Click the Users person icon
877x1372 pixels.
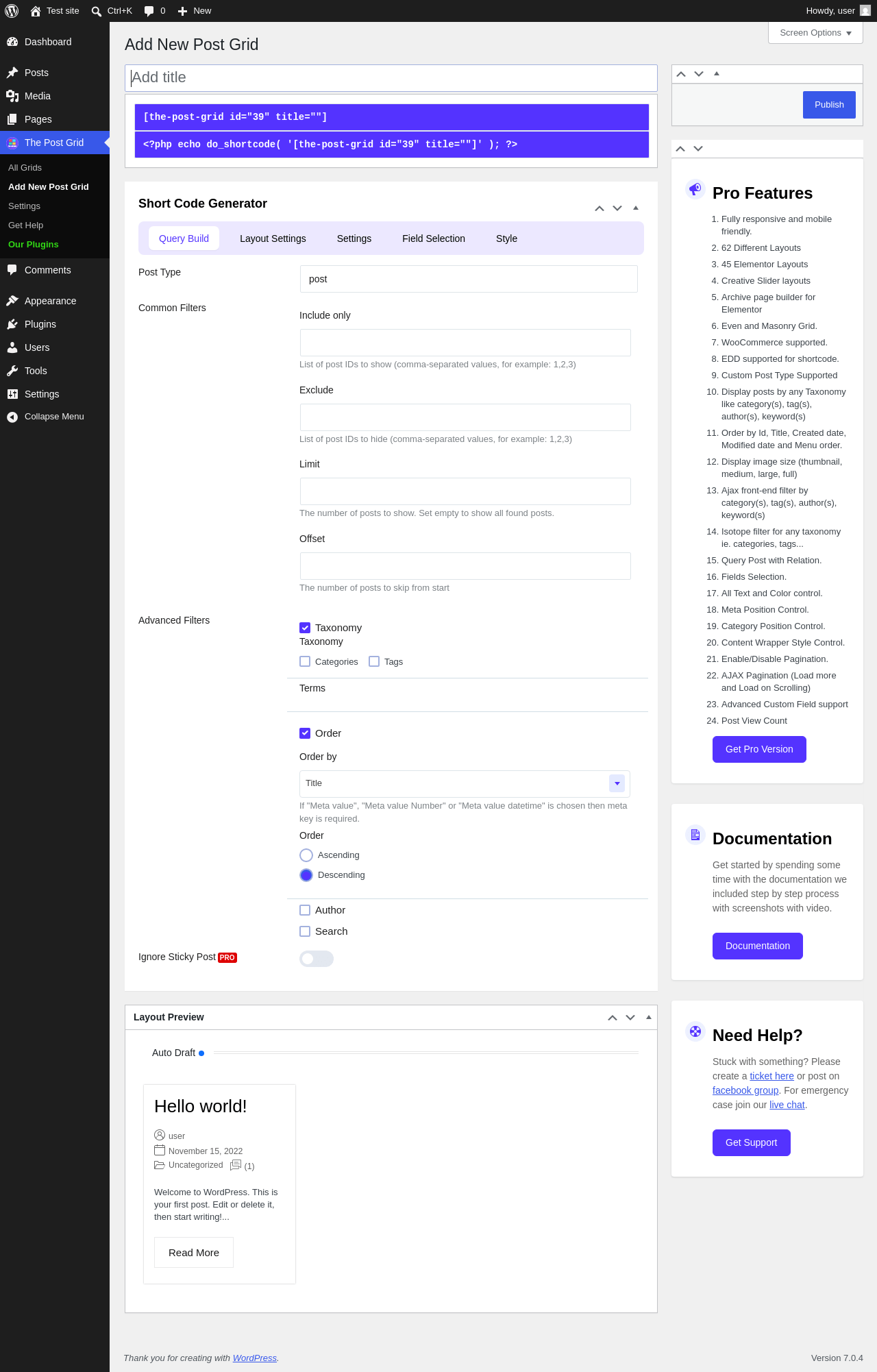12,347
